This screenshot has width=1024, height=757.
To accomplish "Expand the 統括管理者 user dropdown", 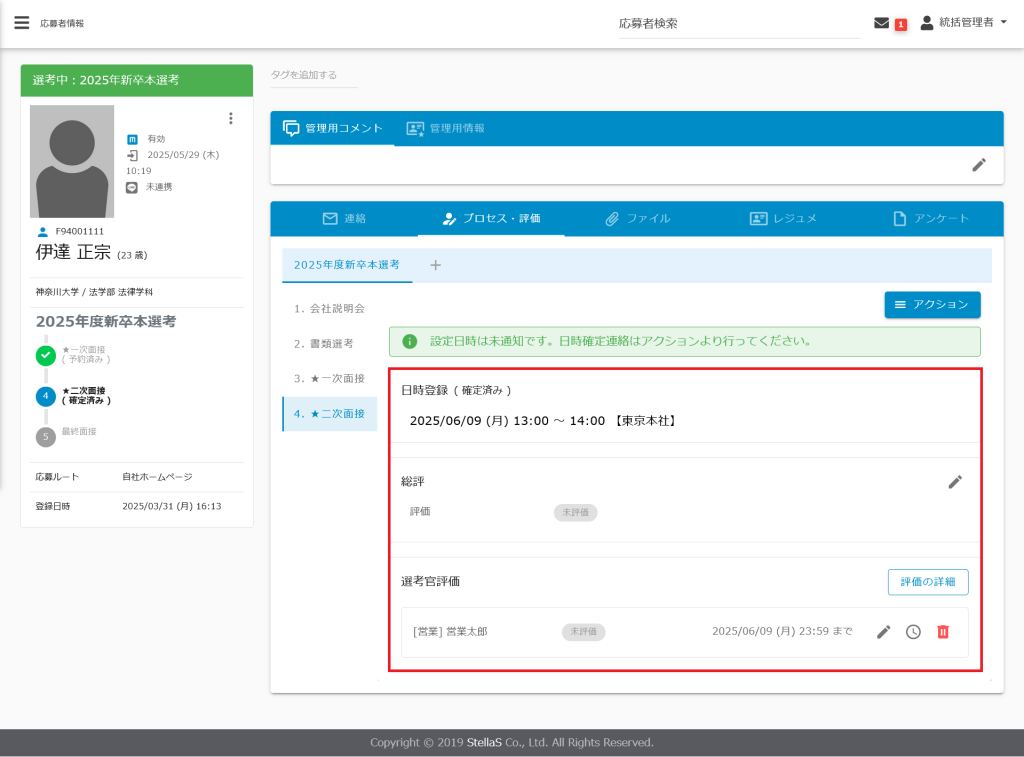I will click(963, 23).
